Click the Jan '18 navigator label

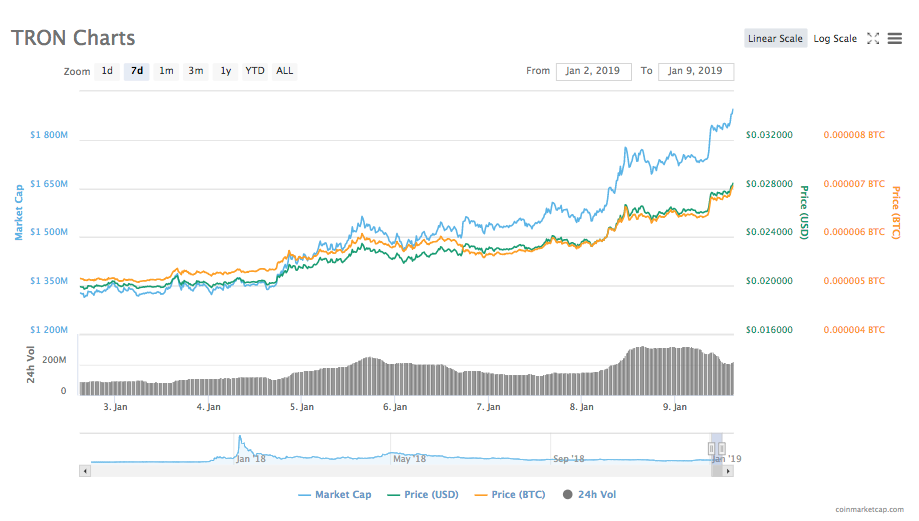[251, 459]
